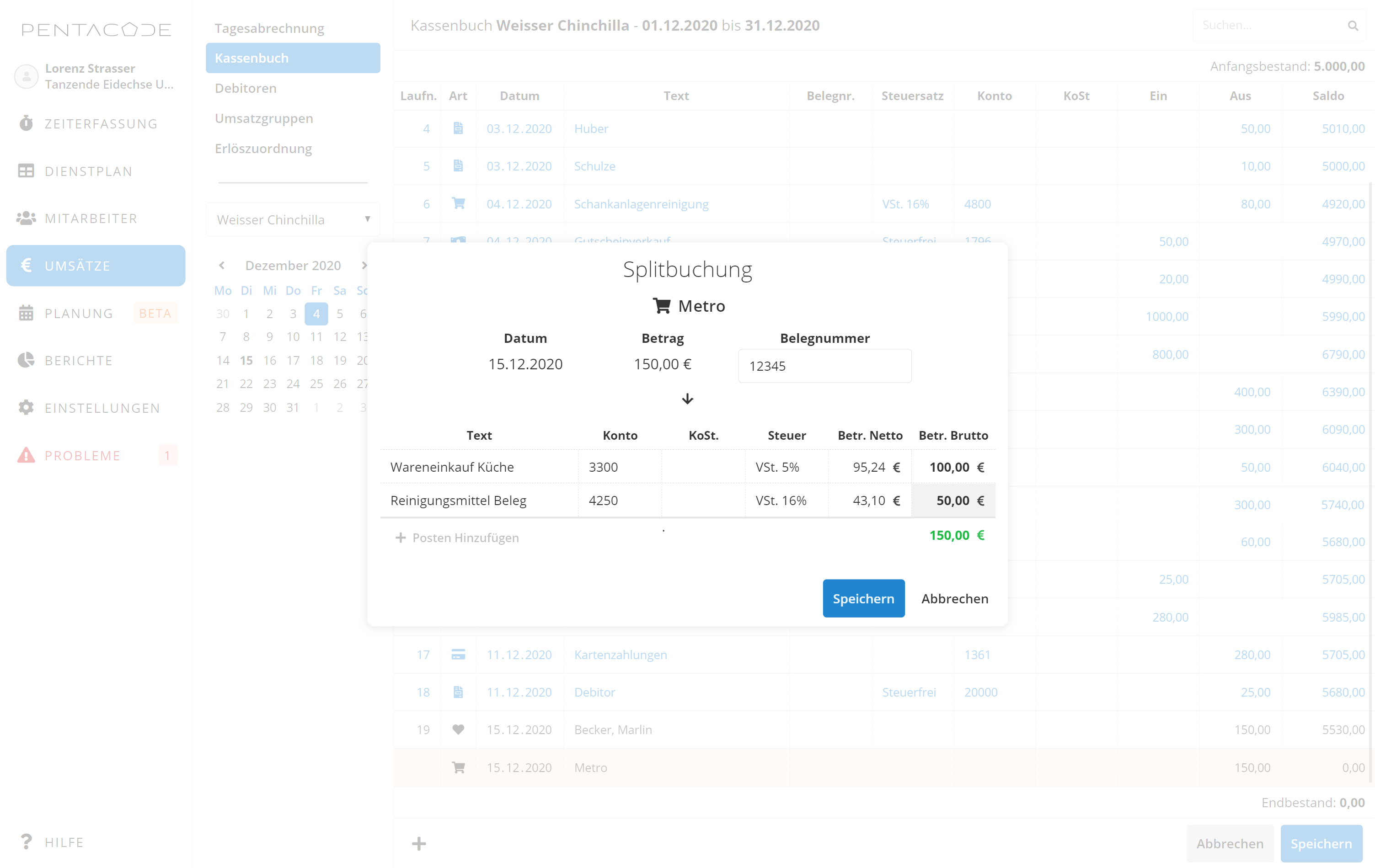1375x868 pixels.
Task: Go to previous month in calendar
Action: tap(222, 266)
